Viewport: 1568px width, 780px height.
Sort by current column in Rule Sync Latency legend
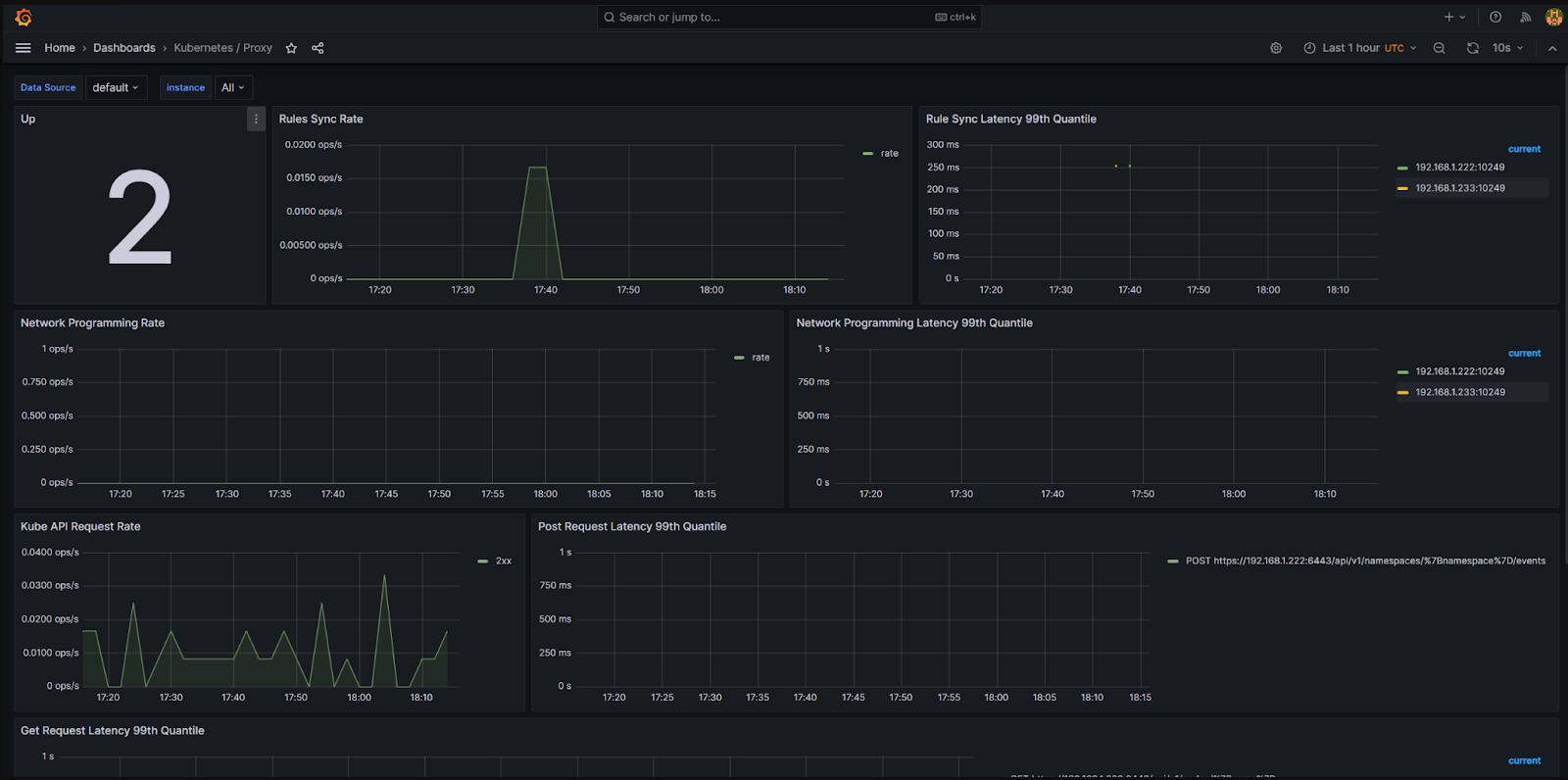[x=1524, y=149]
